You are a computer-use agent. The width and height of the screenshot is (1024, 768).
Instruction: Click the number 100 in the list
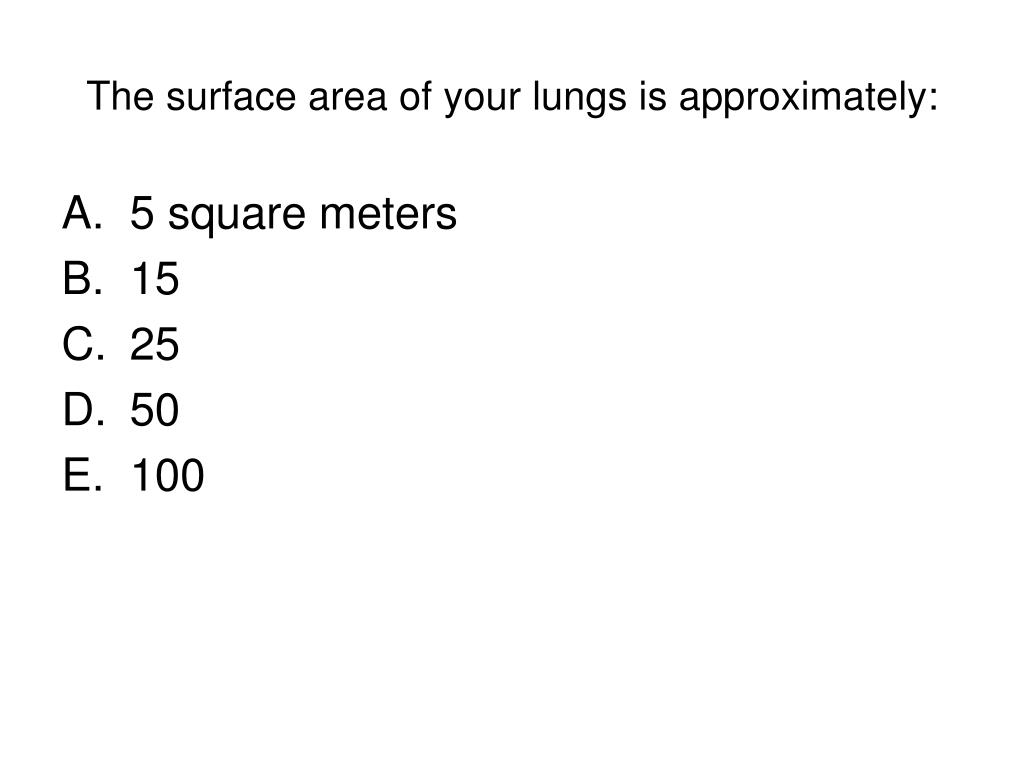coord(167,475)
